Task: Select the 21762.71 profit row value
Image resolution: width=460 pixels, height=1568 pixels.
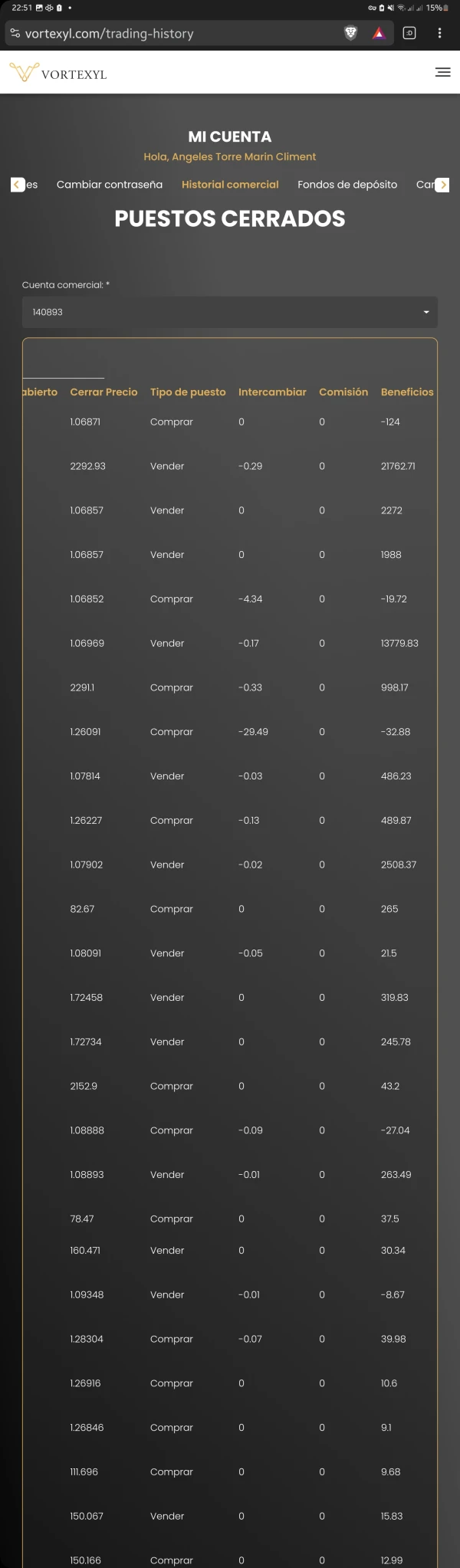Action: (398, 466)
